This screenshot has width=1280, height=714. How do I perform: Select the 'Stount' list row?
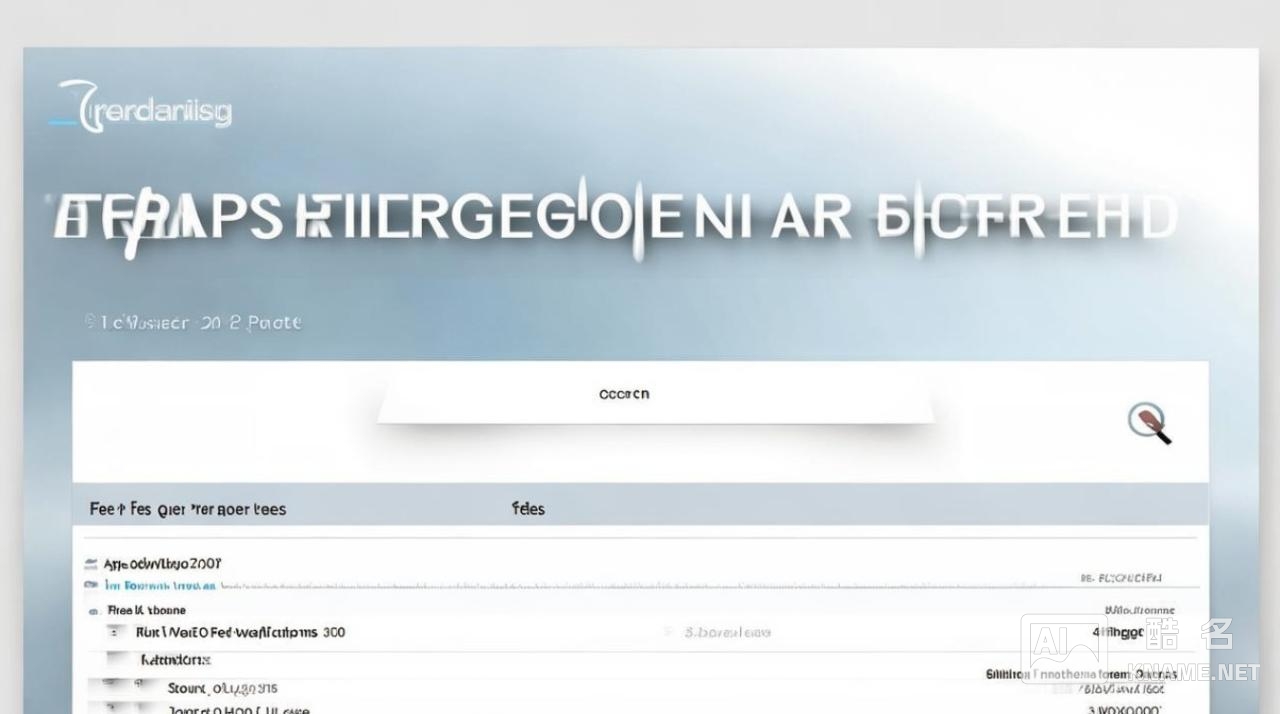pos(222,688)
